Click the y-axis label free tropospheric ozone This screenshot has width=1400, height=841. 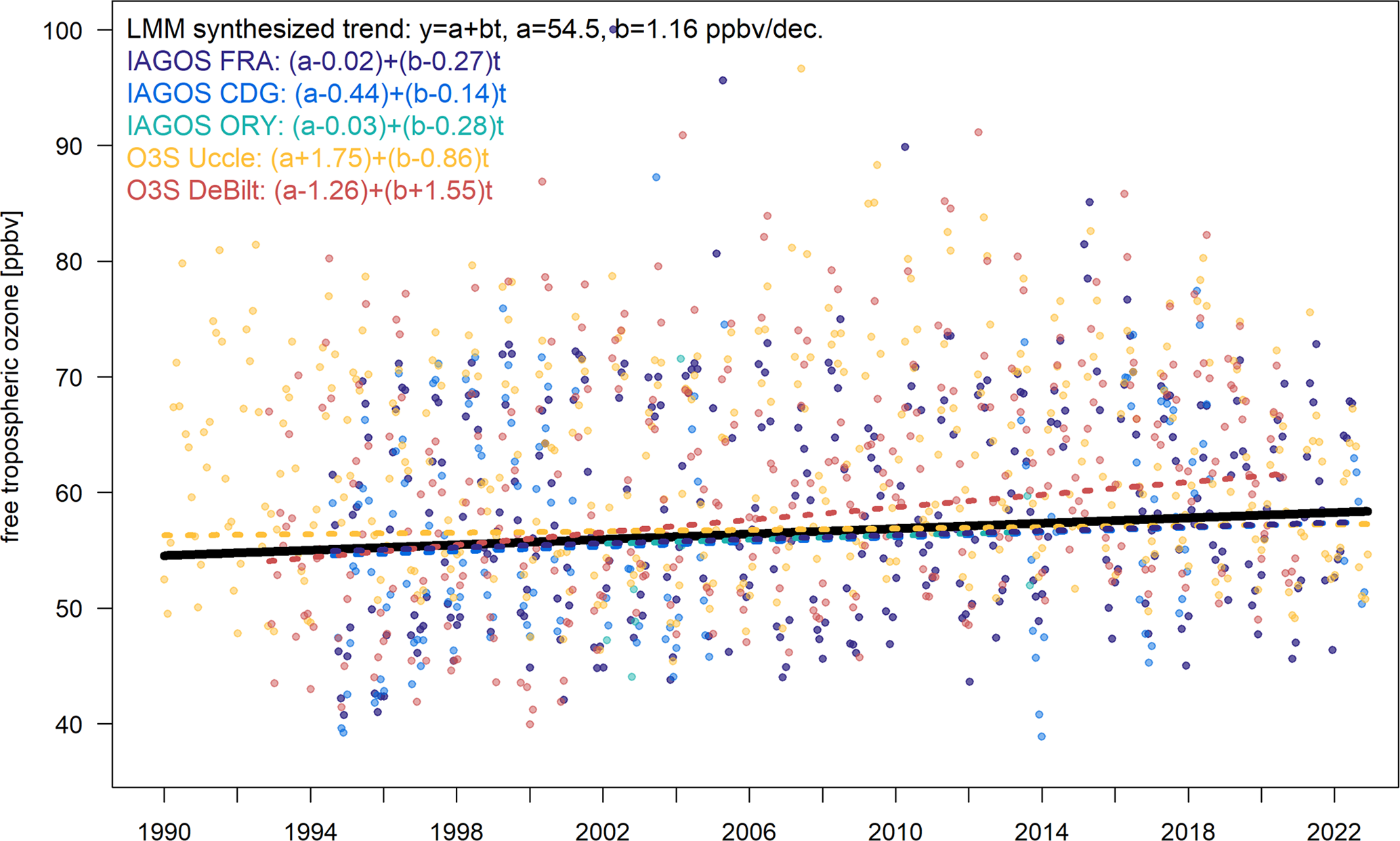pos(11,376)
